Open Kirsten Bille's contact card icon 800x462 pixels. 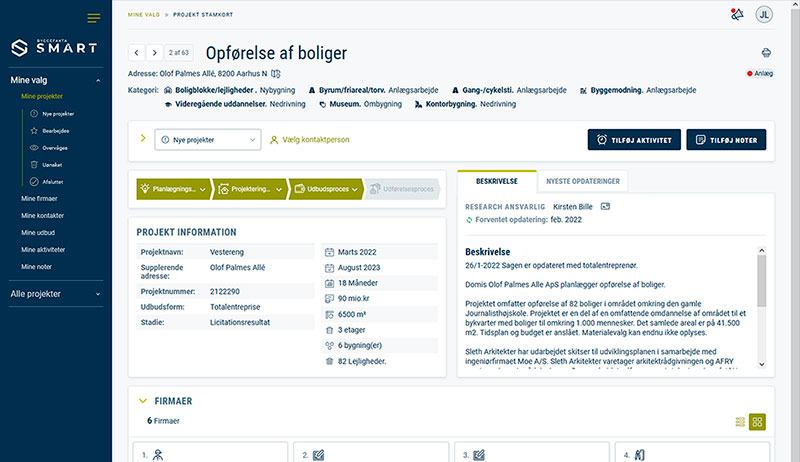click(605, 206)
